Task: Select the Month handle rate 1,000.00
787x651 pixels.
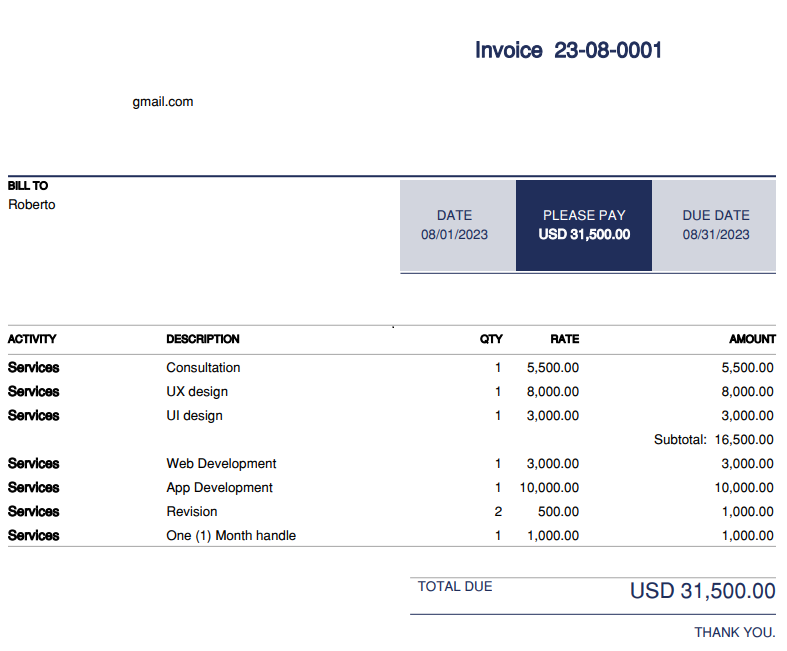Action: pyautogui.click(x=553, y=536)
